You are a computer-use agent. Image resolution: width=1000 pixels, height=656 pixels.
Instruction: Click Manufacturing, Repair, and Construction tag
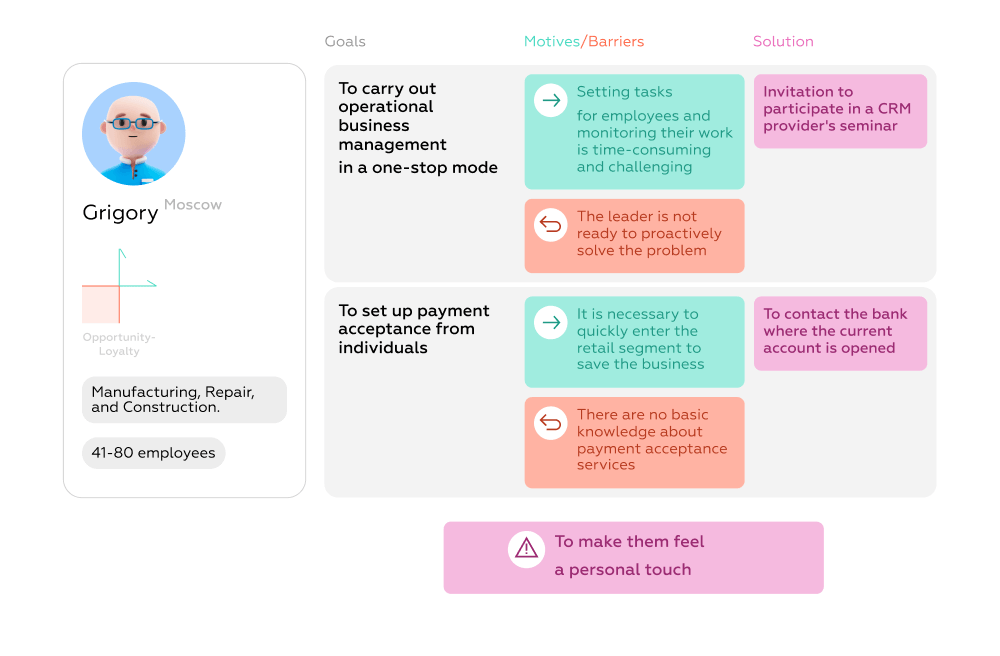click(184, 400)
